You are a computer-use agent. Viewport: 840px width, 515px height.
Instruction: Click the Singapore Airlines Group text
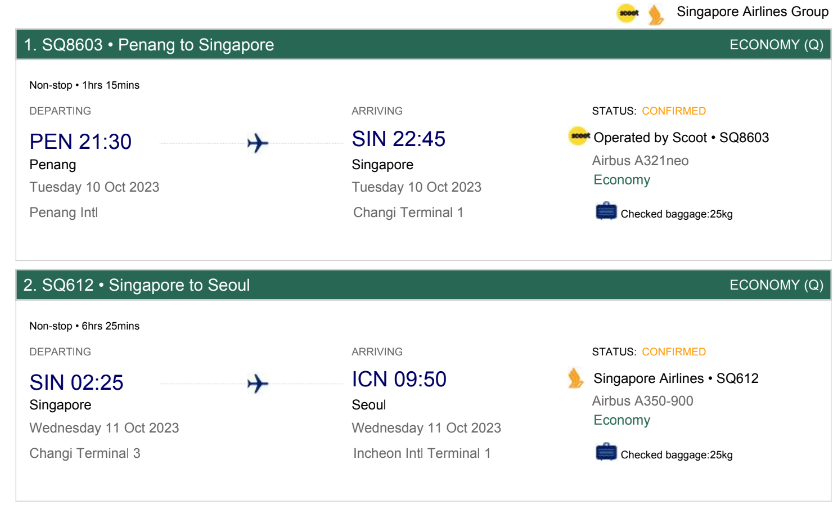[x=752, y=12]
